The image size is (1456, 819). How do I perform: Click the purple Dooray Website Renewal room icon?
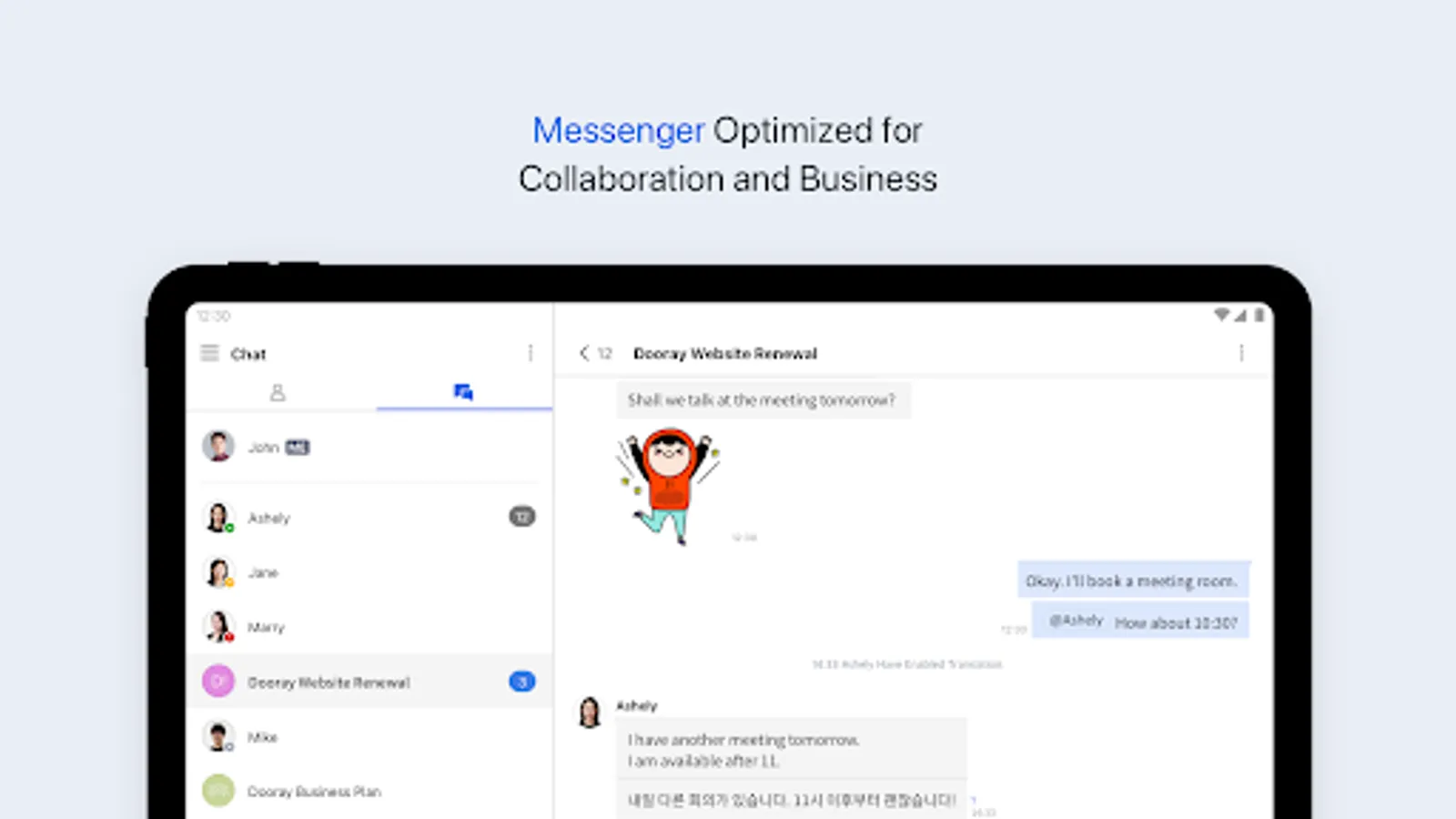[x=218, y=682]
